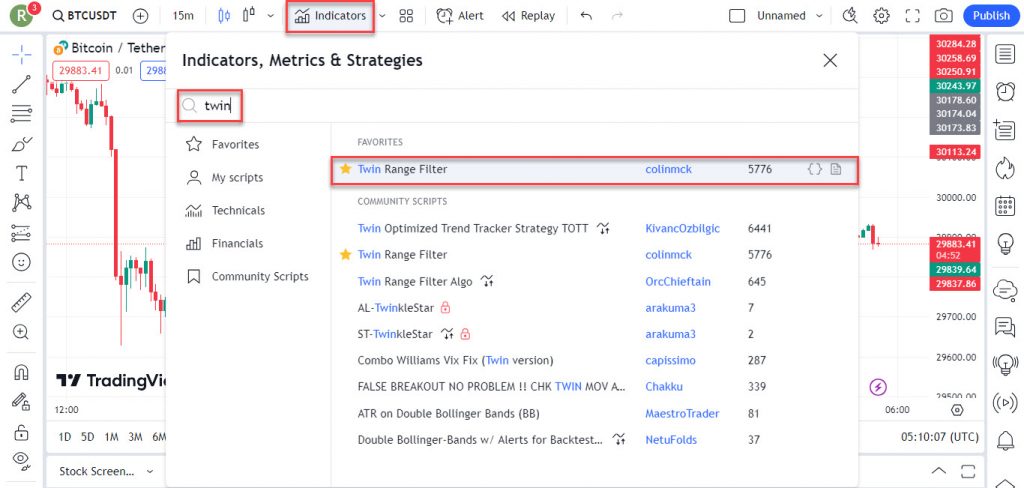Expand the indicator templates chevron
The image size is (1024, 488).
click(383, 16)
